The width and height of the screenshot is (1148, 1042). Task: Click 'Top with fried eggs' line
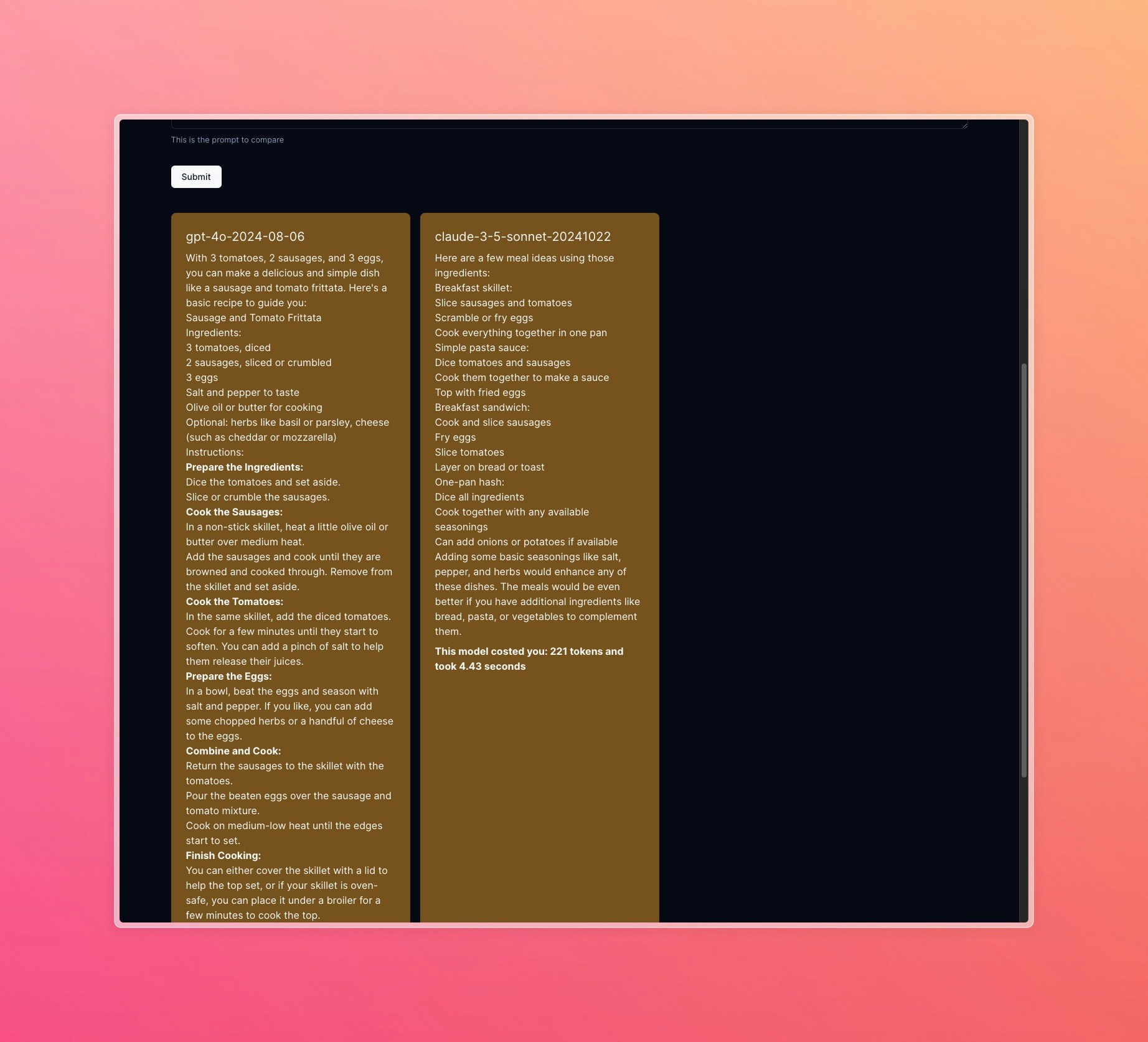point(480,392)
